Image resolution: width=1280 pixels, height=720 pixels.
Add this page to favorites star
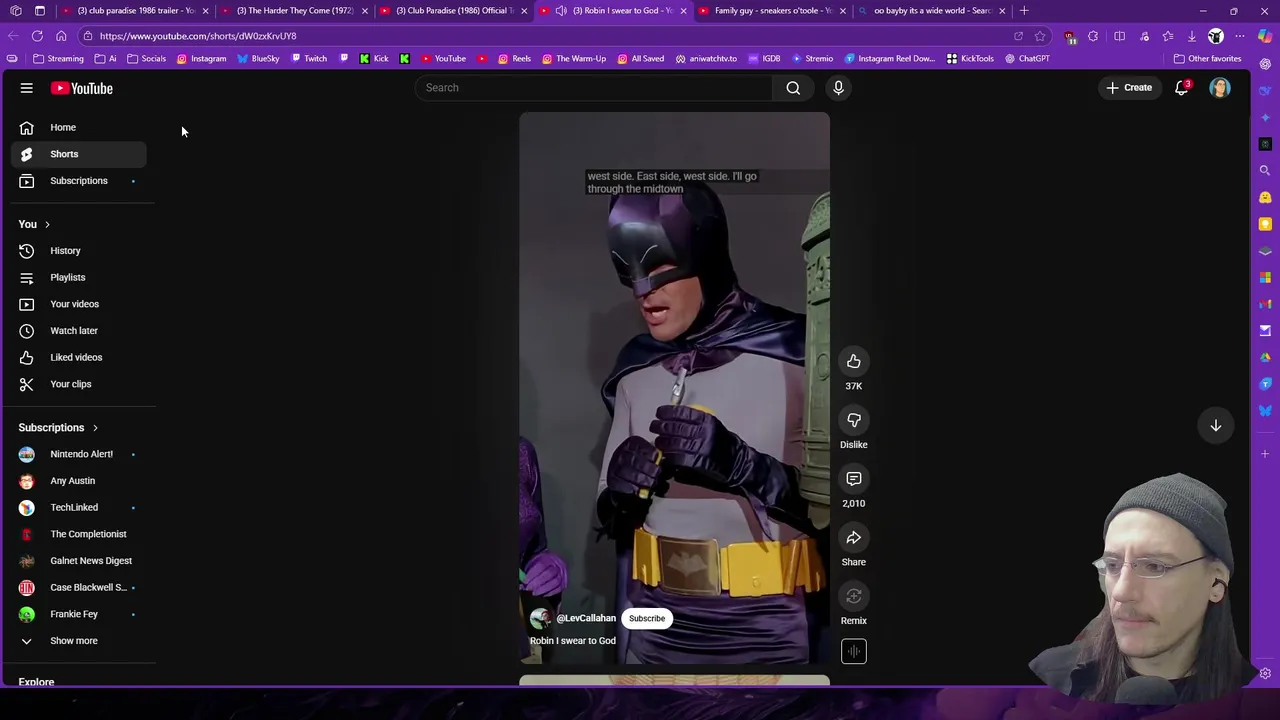pos(1040,36)
